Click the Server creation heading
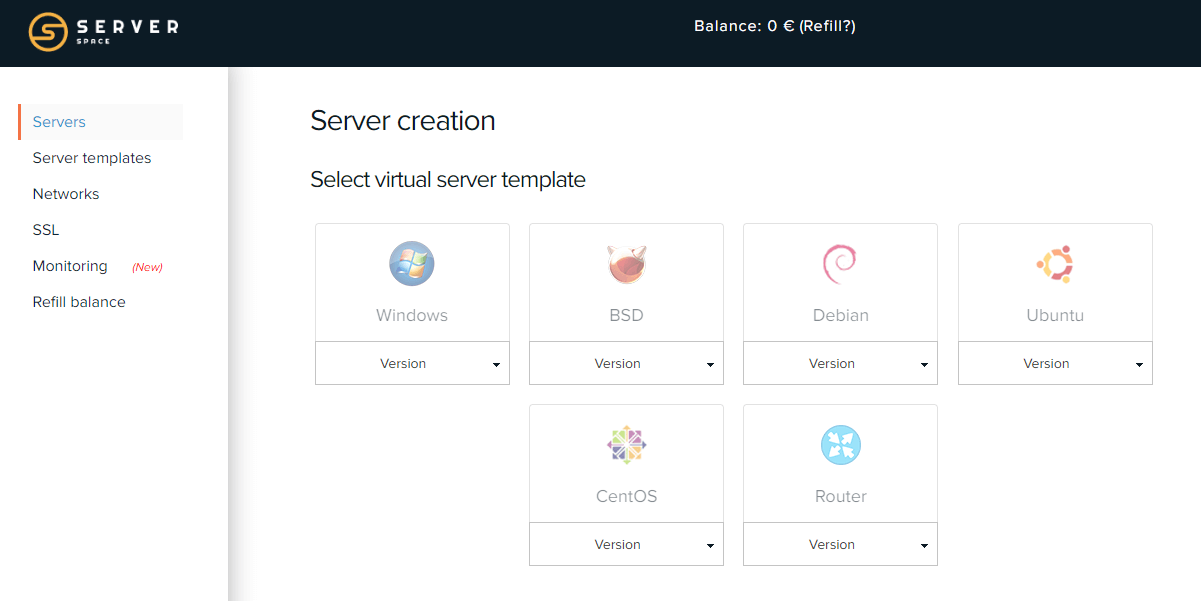Image resolution: width=1201 pixels, height=601 pixels. click(x=403, y=121)
